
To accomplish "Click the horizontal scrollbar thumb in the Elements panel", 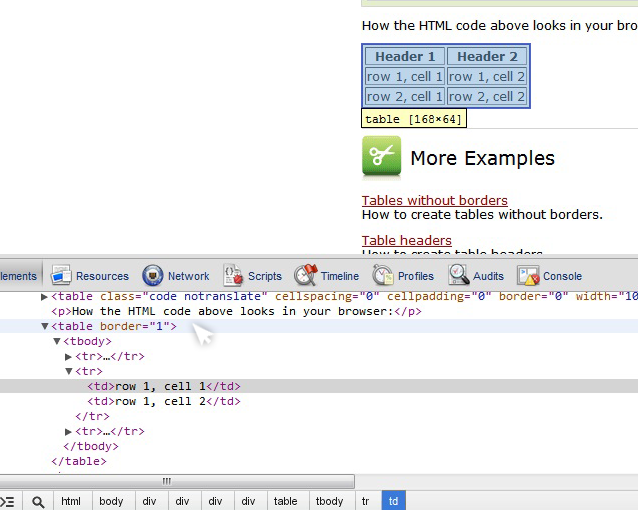I will (x=176, y=482).
